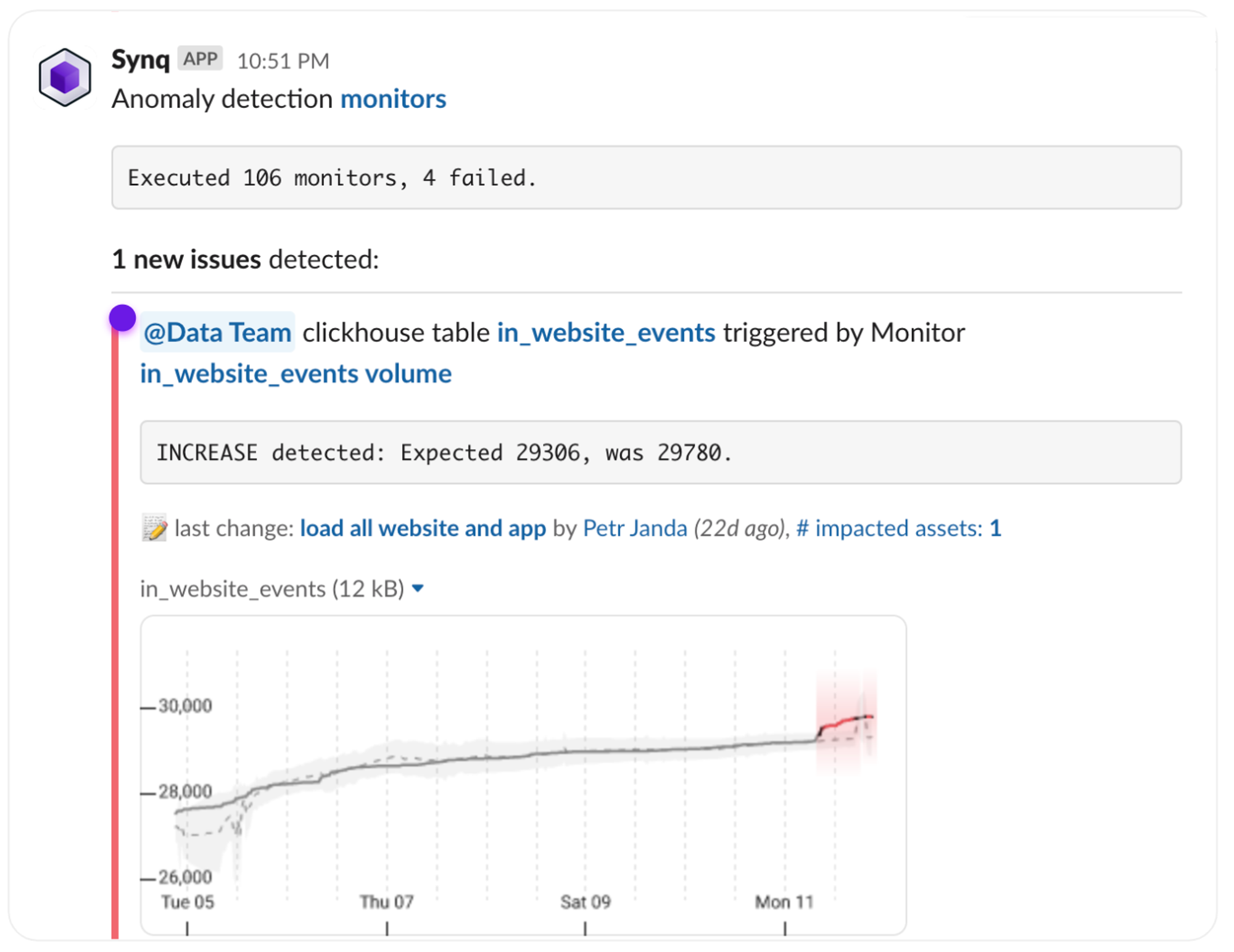Viewport: 1234px width, 952px height.
Task: Open the load all website and app change link
Action: tap(423, 528)
